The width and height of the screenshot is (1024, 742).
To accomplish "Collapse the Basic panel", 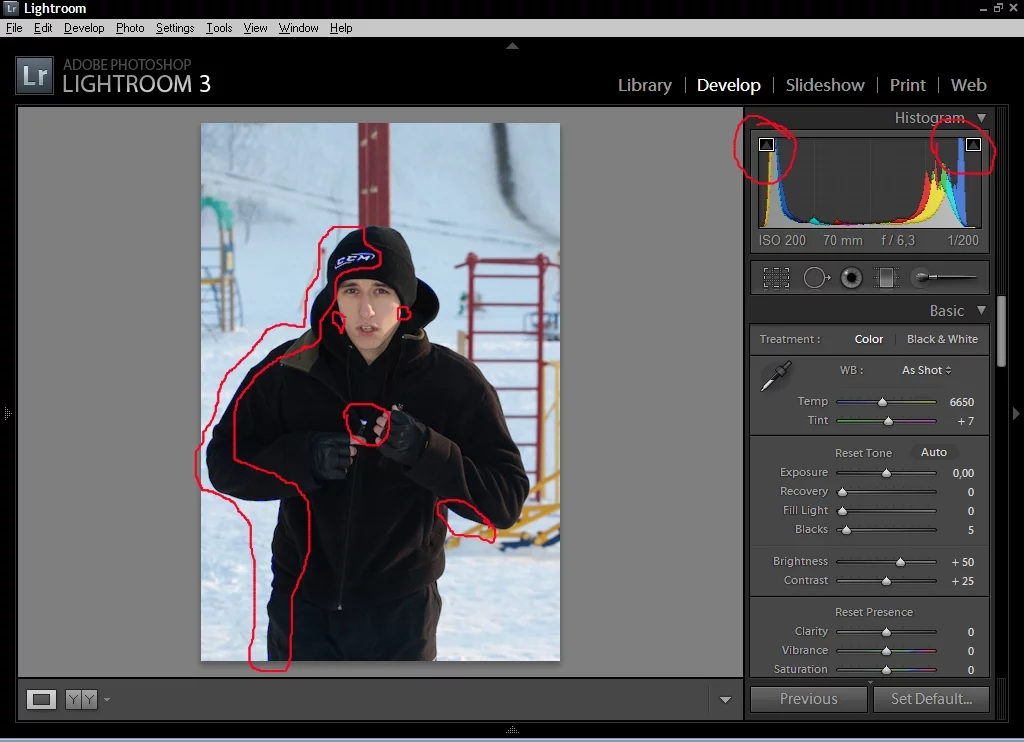I will pyautogui.click(x=981, y=311).
